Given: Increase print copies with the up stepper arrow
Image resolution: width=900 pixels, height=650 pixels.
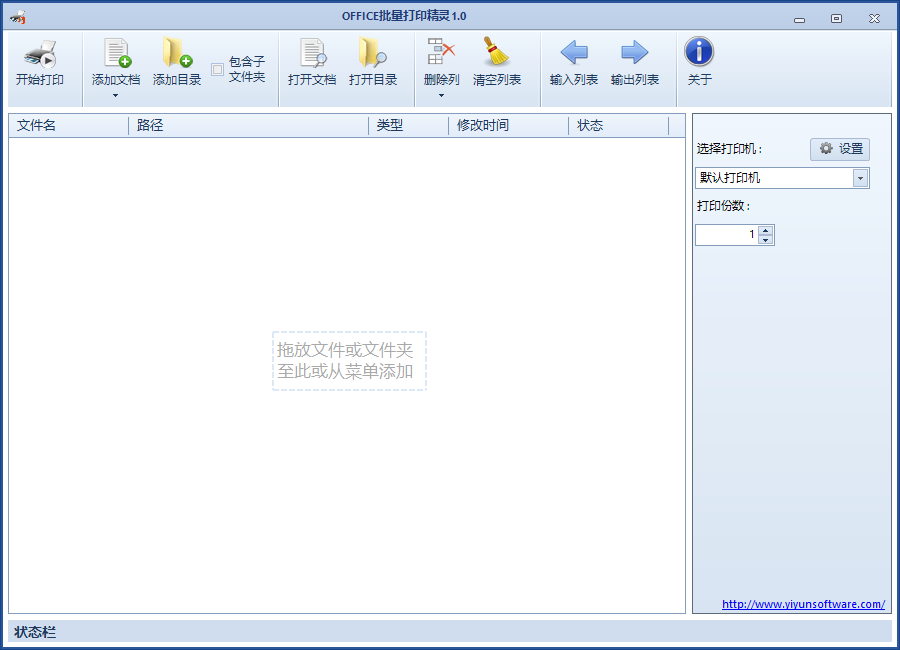Looking at the screenshot, I should [x=766, y=230].
